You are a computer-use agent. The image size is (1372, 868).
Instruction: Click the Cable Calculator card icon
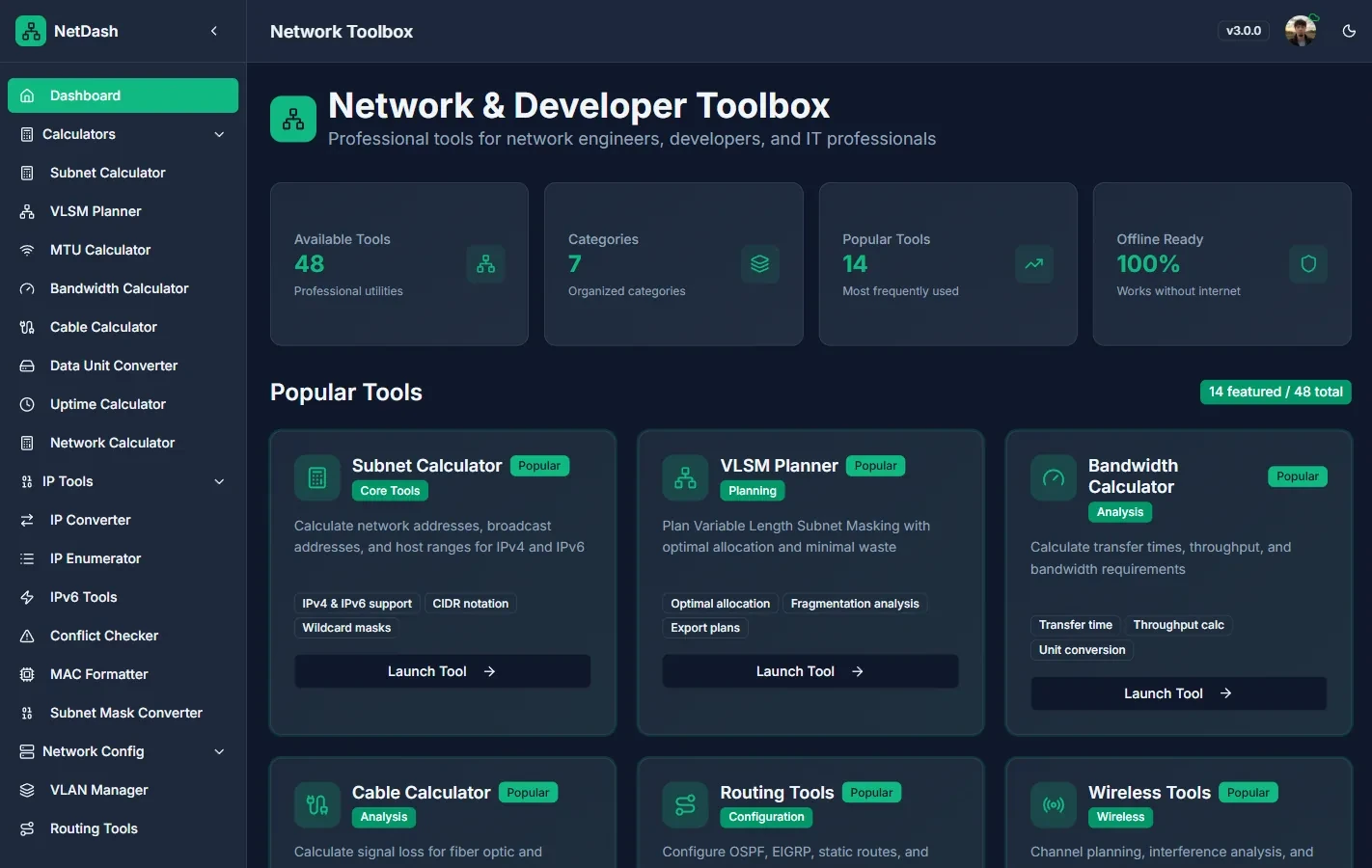(317, 804)
